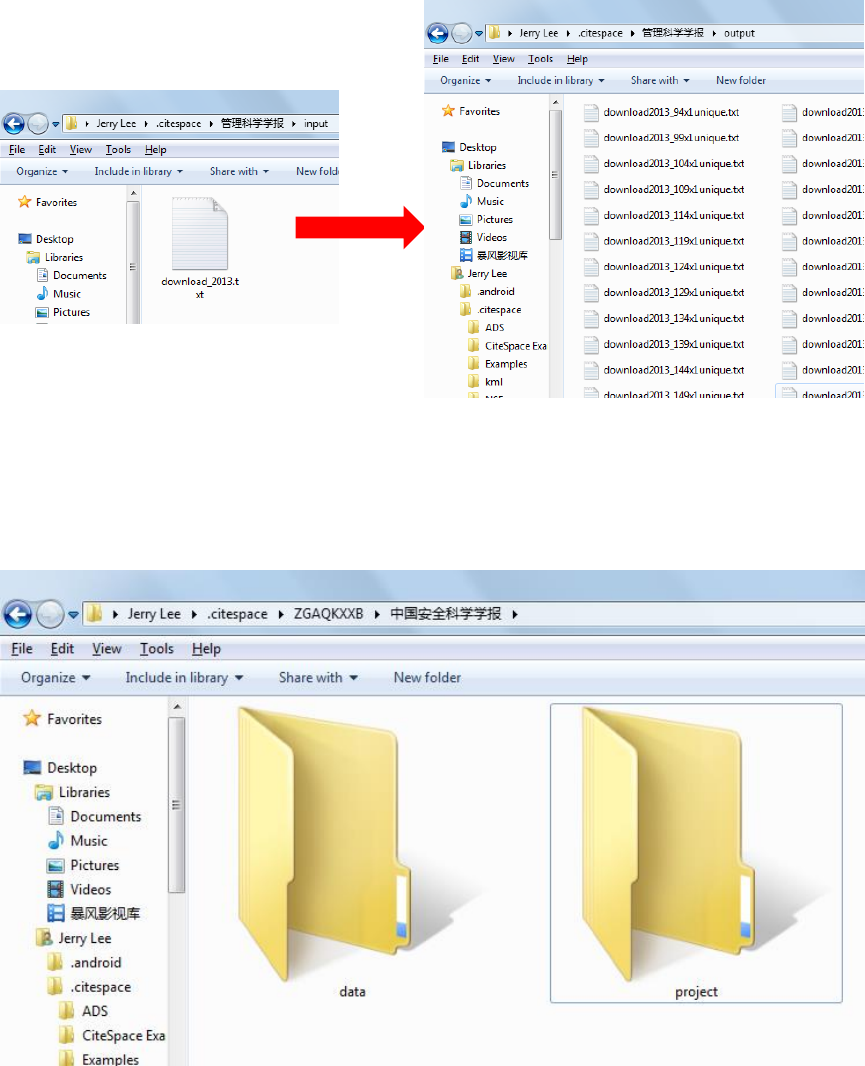Image resolution: width=865 pixels, height=1066 pixels.
Task: Open File menu in the bottom window
Action: pyautogui.click(x=22, y=649)
